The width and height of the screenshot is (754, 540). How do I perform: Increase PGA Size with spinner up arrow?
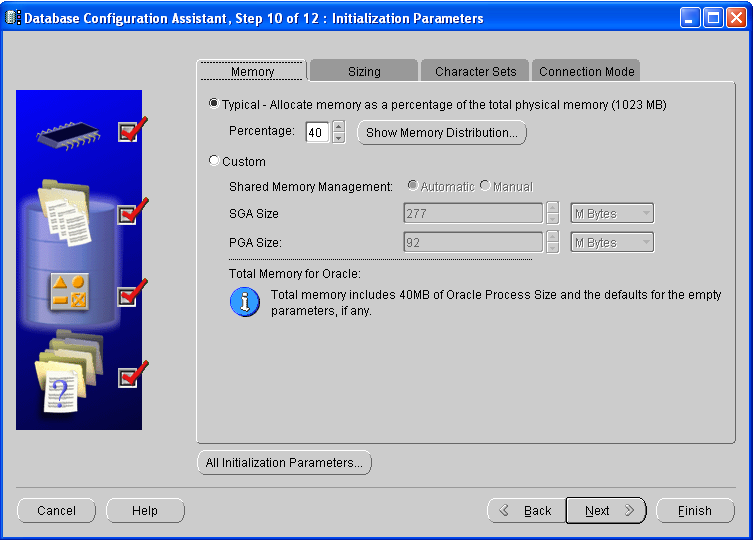553,236
